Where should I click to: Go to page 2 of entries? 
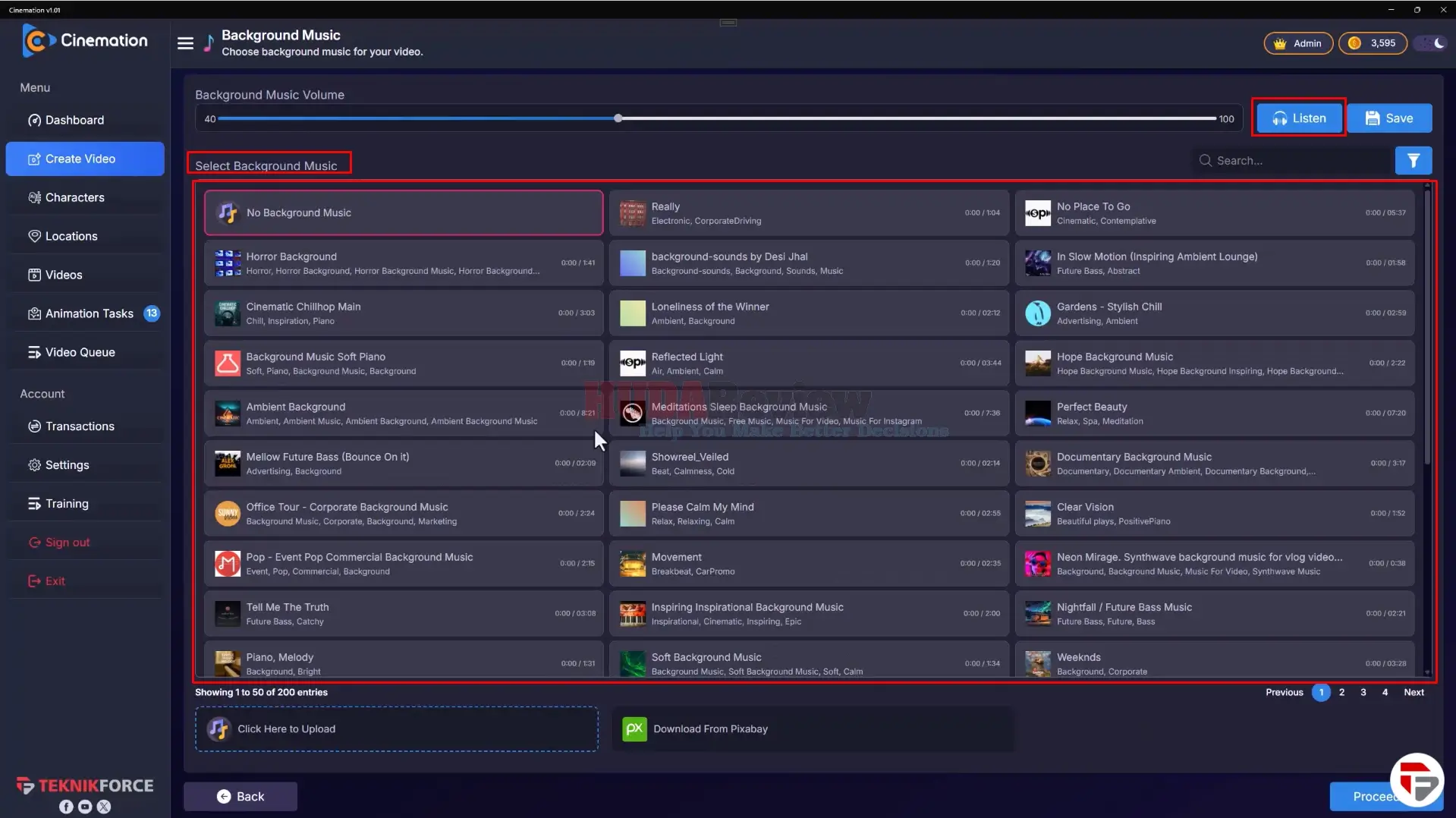coord(1341,692)
